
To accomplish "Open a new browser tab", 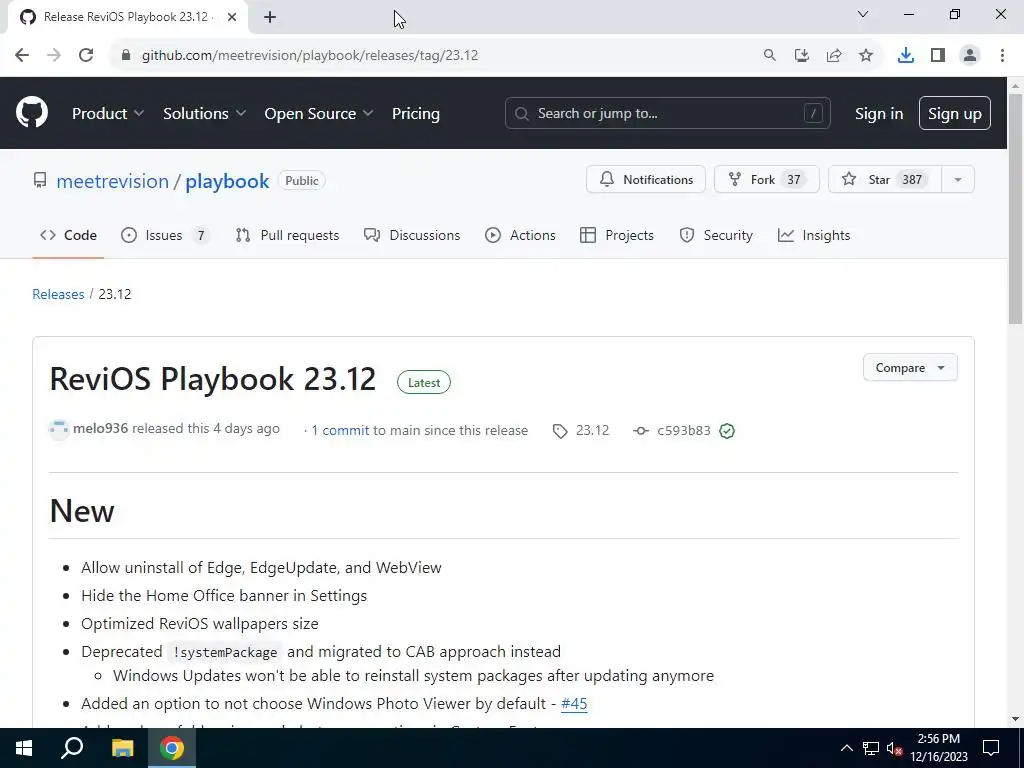I will (x=270, y=17).
